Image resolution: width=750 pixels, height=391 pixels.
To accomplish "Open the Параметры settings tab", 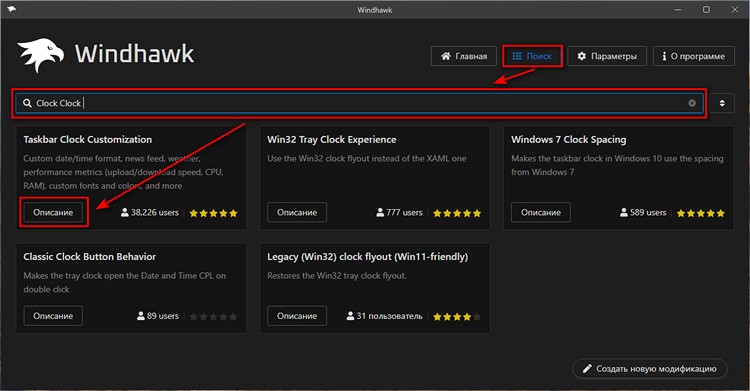I will pyautogui.click(x=607, y=56).
